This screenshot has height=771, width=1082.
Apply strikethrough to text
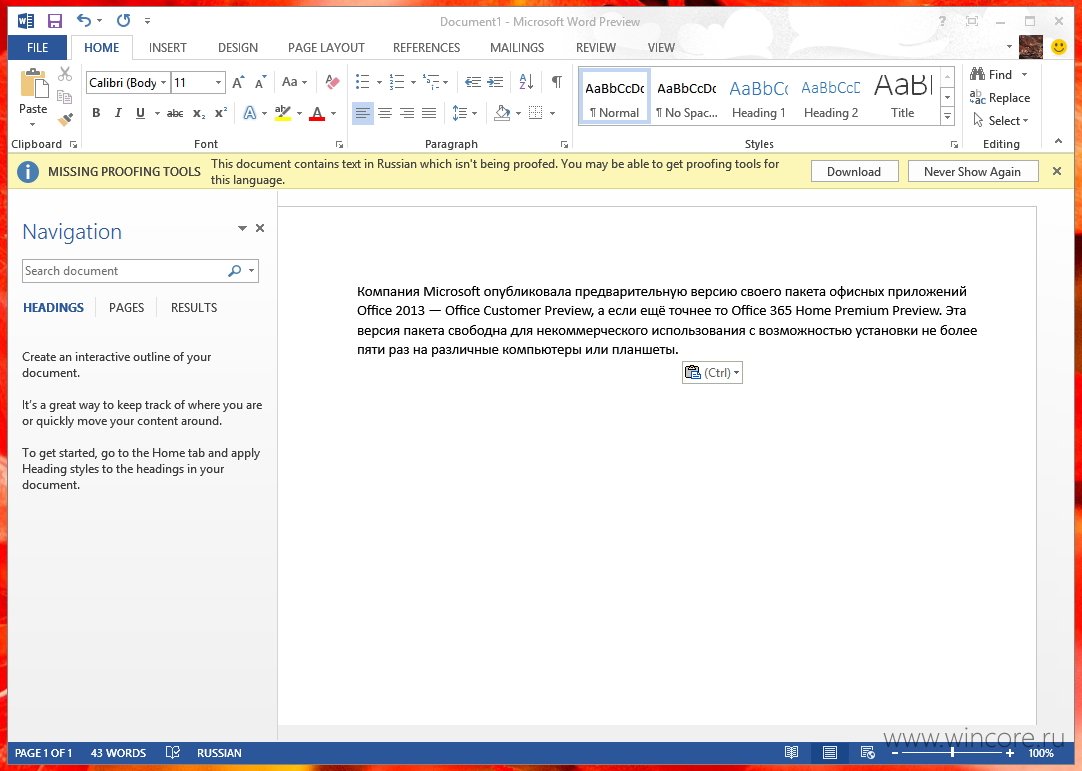coord(175,113)
